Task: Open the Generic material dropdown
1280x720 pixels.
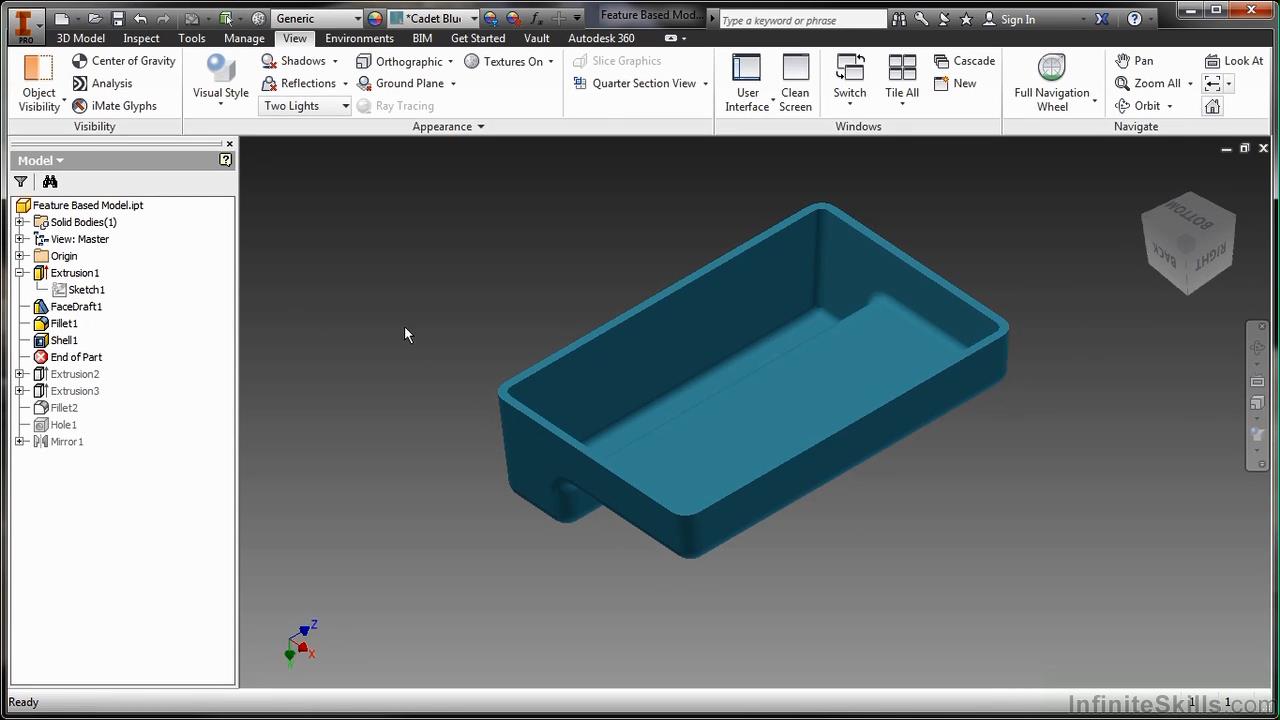Action: pos(317,19)
